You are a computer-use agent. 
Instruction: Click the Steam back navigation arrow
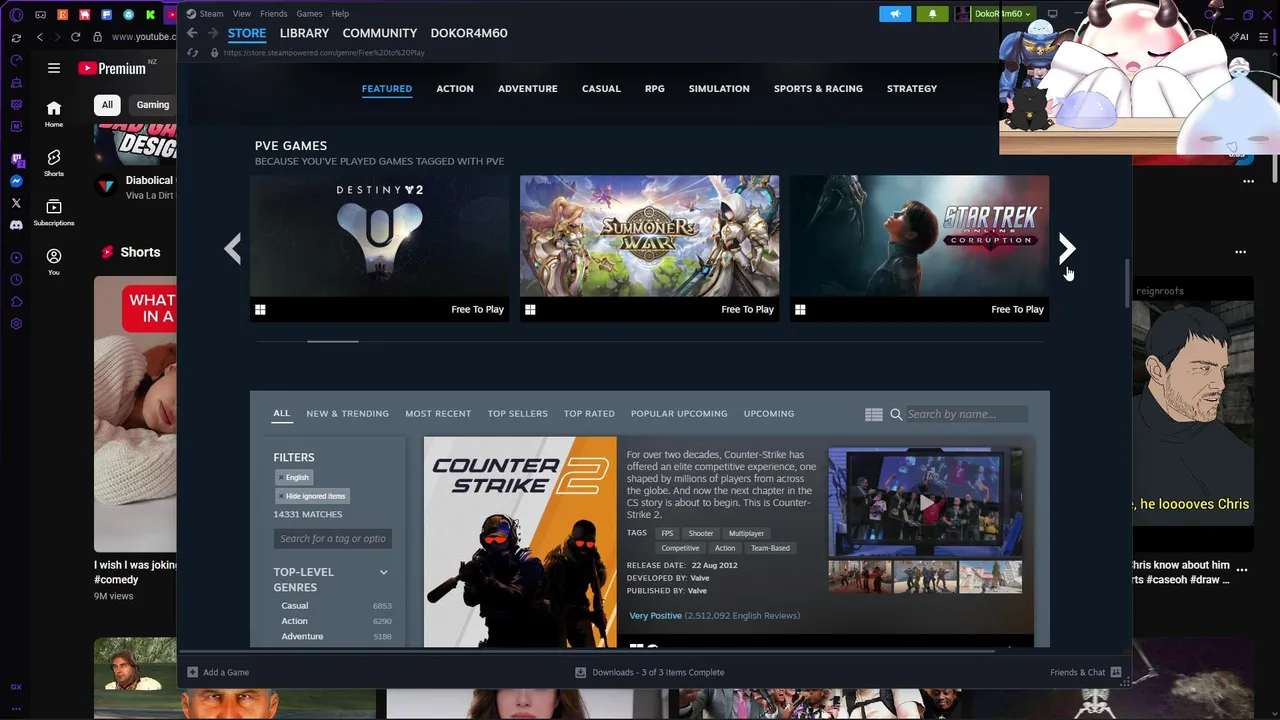[192, 33]
